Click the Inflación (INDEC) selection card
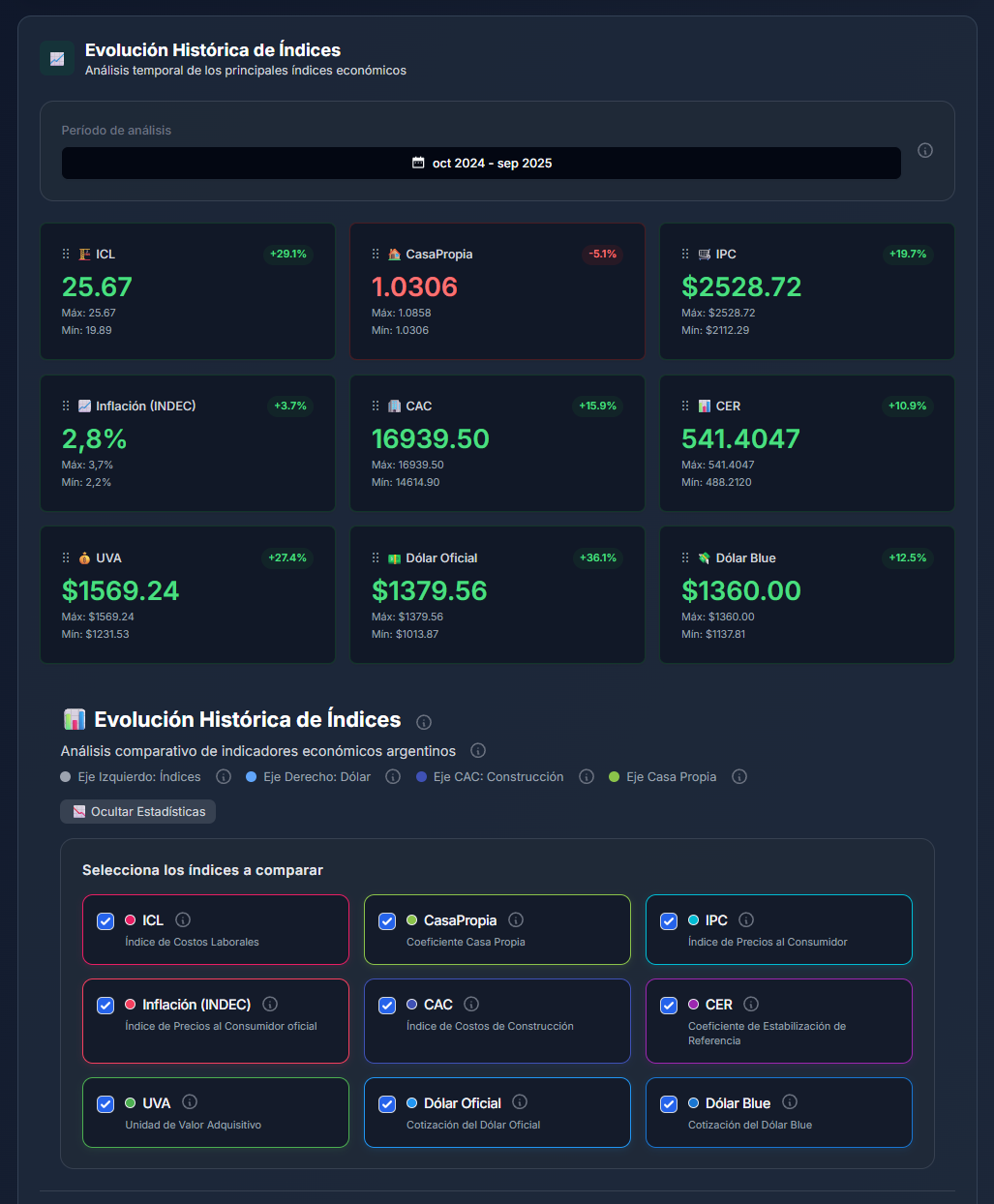Viewport: 994px width, 1204px height. tap(215, 1021)
